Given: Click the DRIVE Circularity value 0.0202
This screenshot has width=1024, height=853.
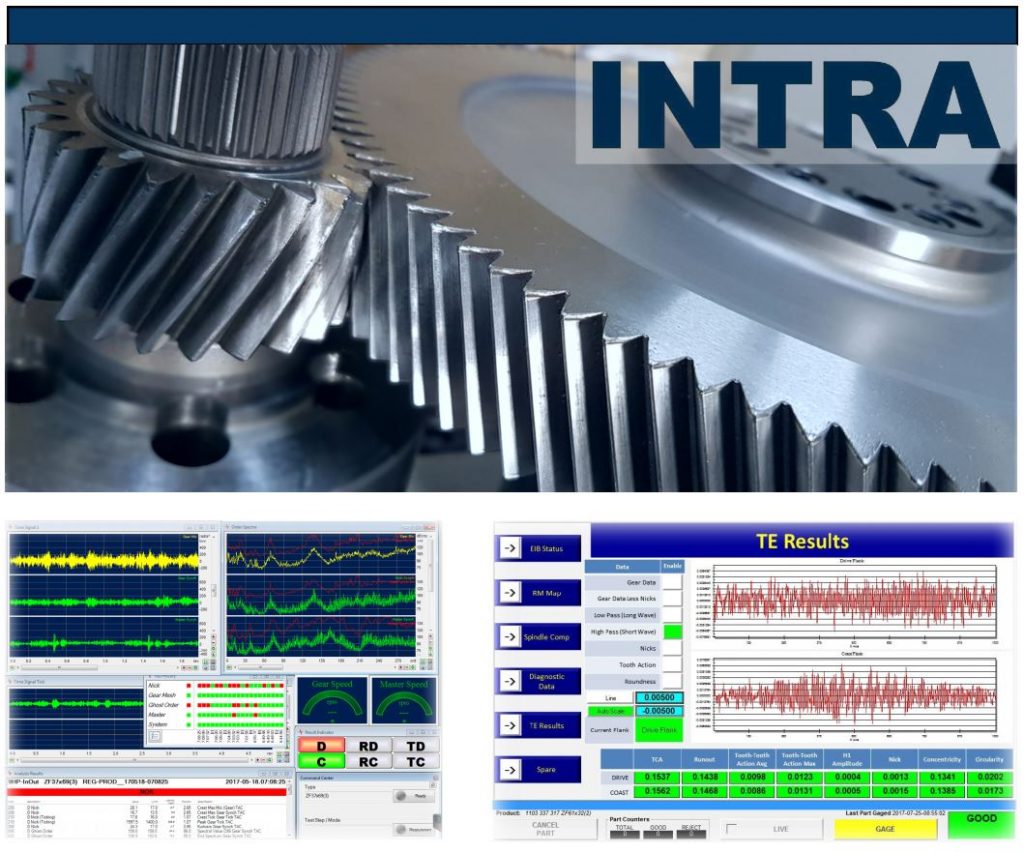Looking at the screenshot, I should click(990, 777).
